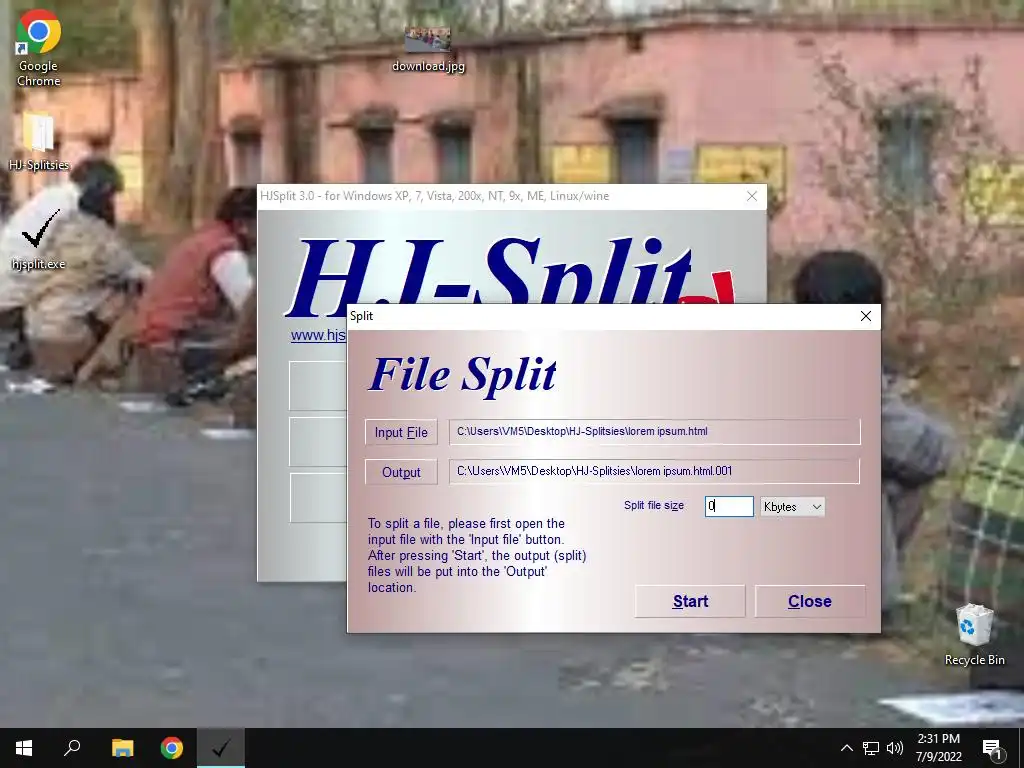Focus the Split file size field
The width and height of the screenshot is (1024, 768).
729,506
